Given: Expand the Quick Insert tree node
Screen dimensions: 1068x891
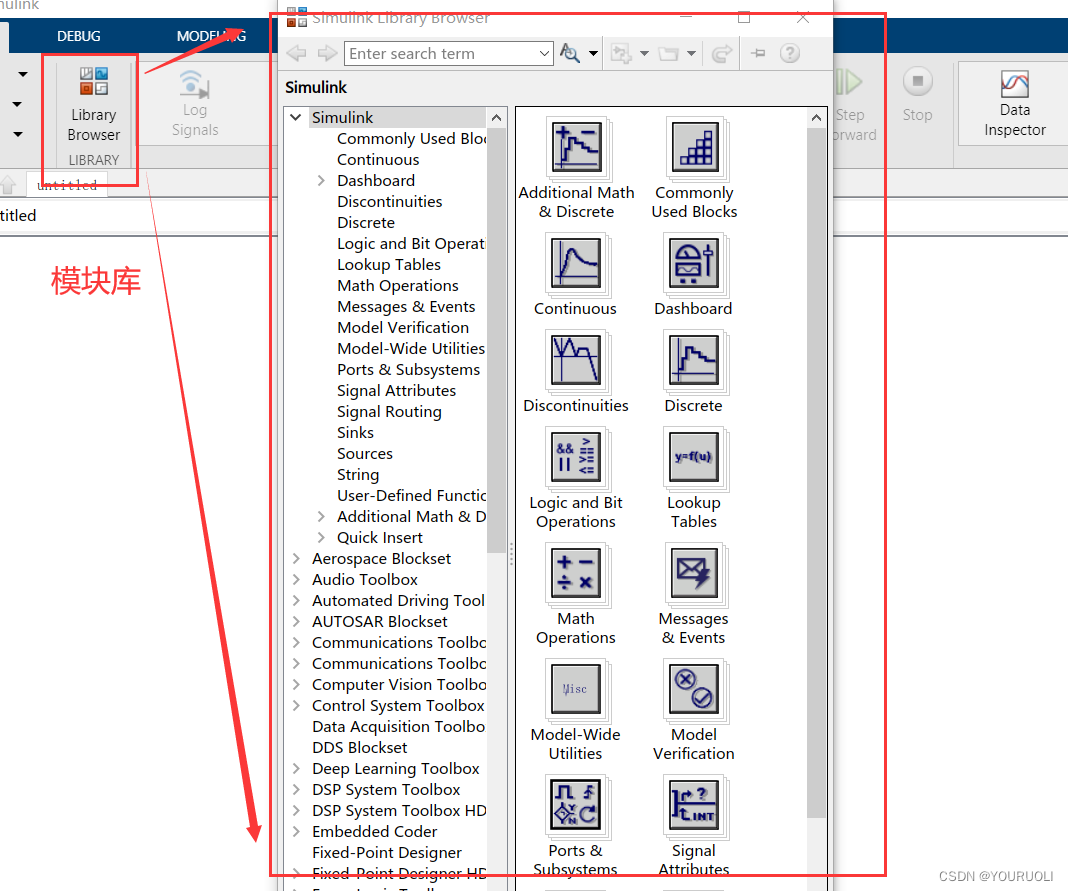Looking at the screenshot, I should [x=321, y=537].
